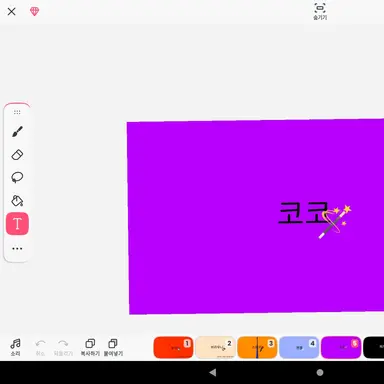
Task: Tap the Android back button
Action: pos(213,372)
